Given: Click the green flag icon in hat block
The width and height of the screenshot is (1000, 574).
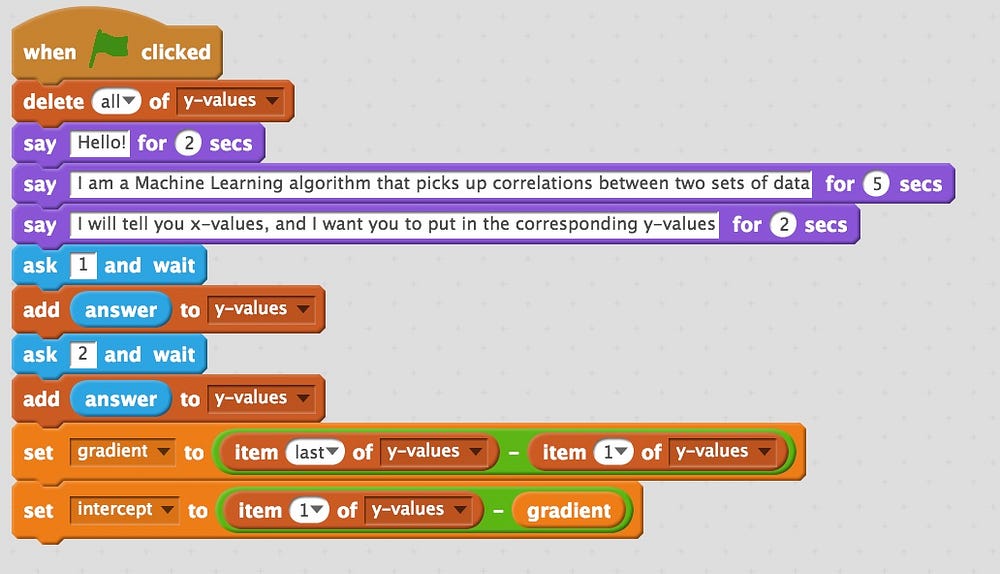Looking at the screenshot, I should click(108, 50).
